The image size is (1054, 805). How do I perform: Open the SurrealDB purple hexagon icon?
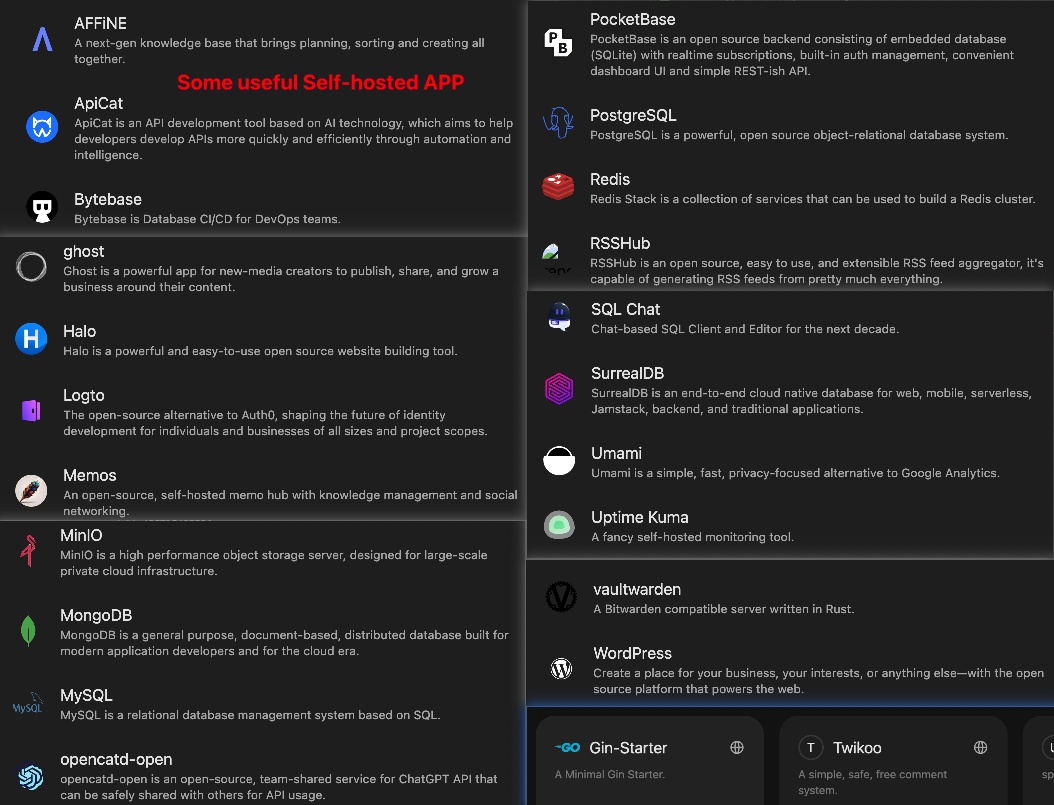click(559, 388)
